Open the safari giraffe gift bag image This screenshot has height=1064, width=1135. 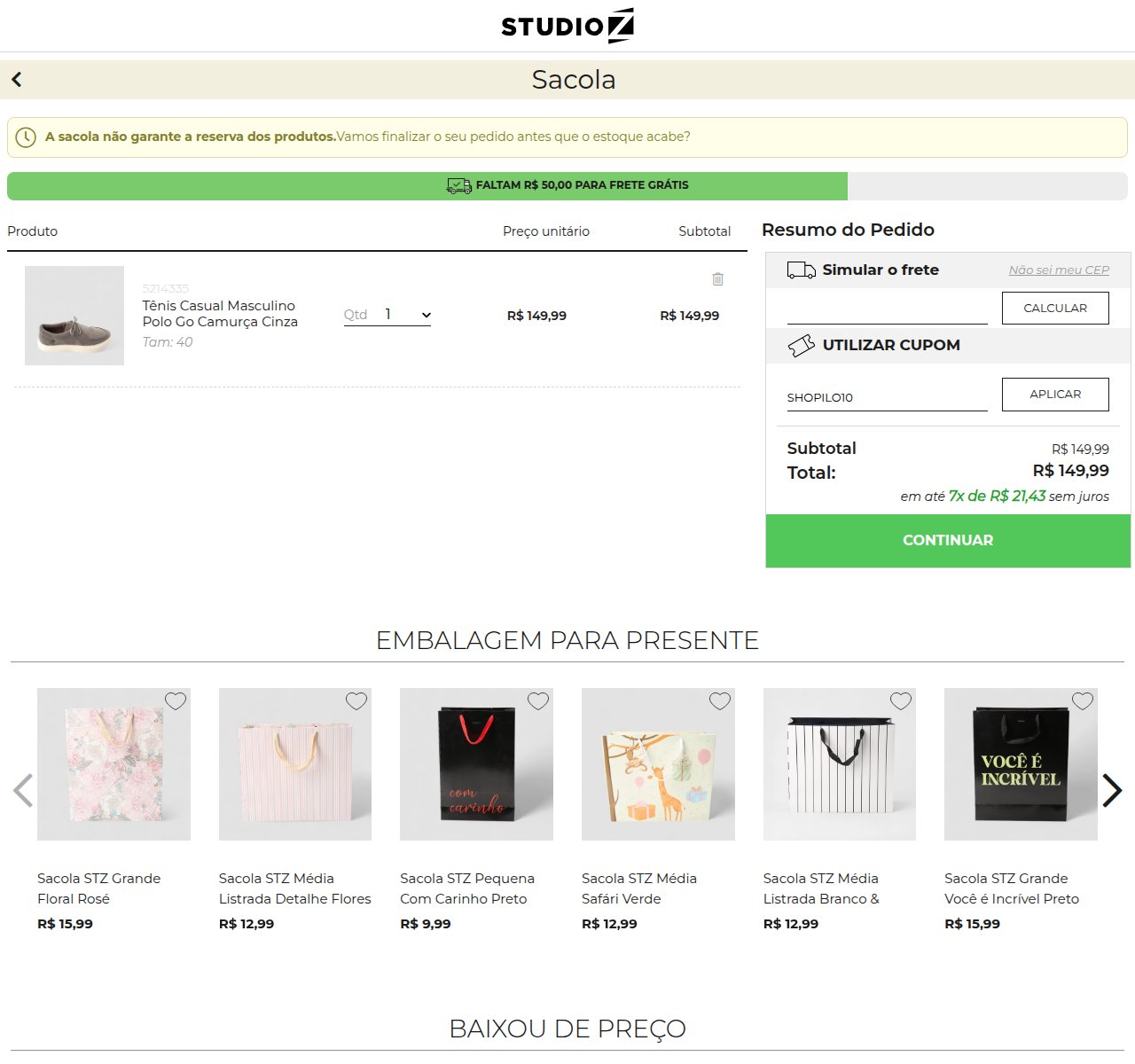click(658, 764)
